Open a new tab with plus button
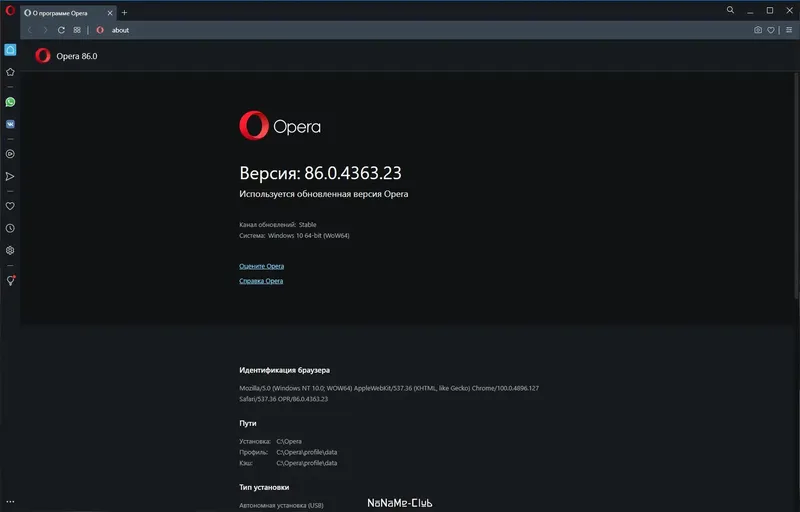This screenshot has height=512, width=800. point(124,12)
